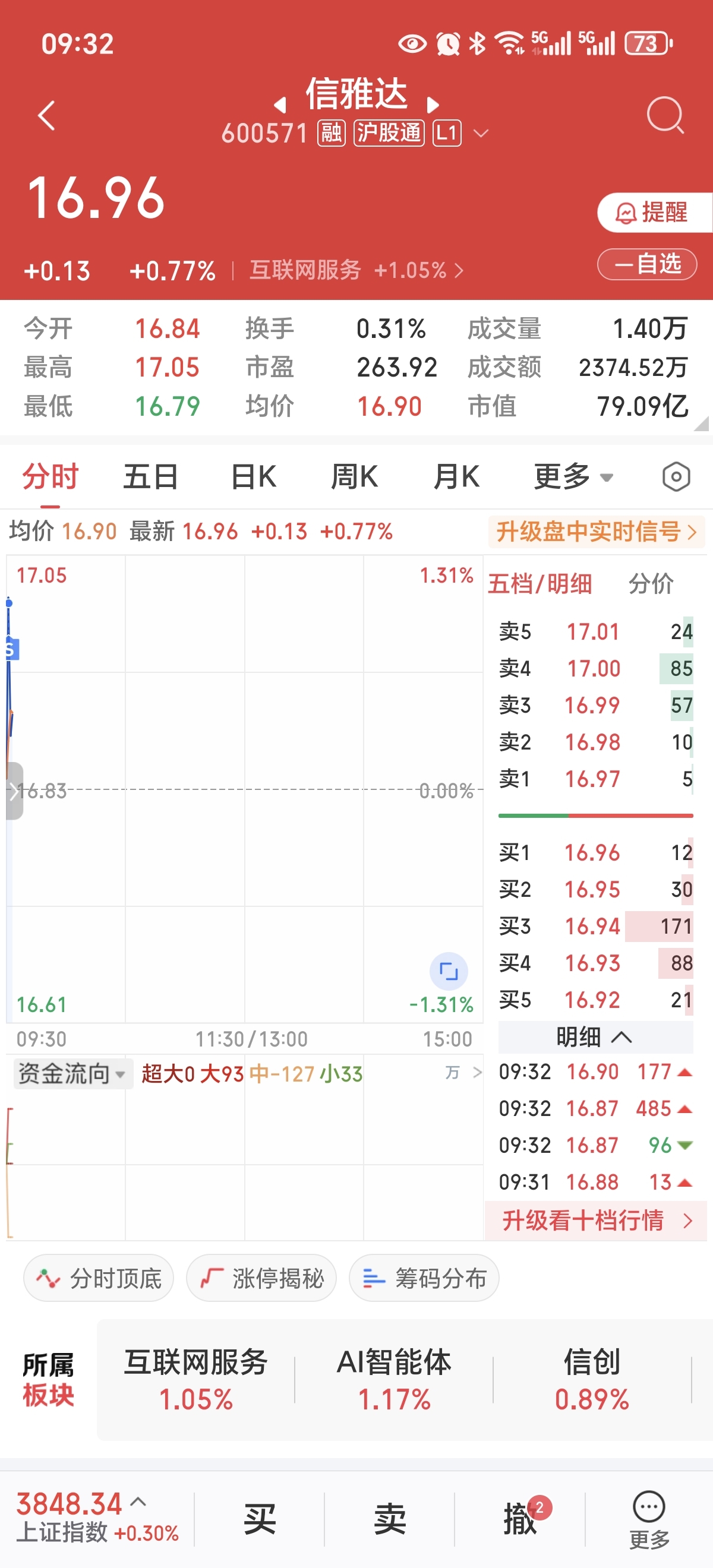713x1568 pixels.
Task: Select 买5 price 16.92 row
Action: click(x=595, y=1000)
